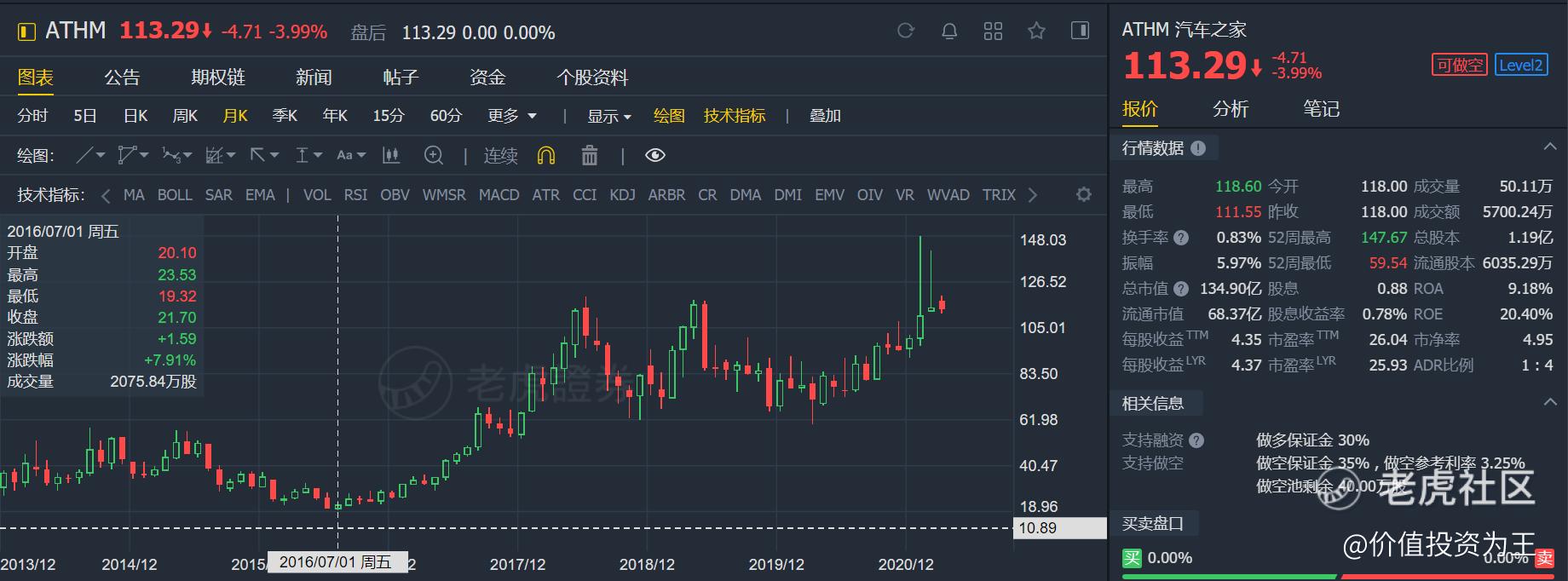Switch to the 分析 tab in side panel
Viewport: 1568px width, 581px height.
(1231, 109)
